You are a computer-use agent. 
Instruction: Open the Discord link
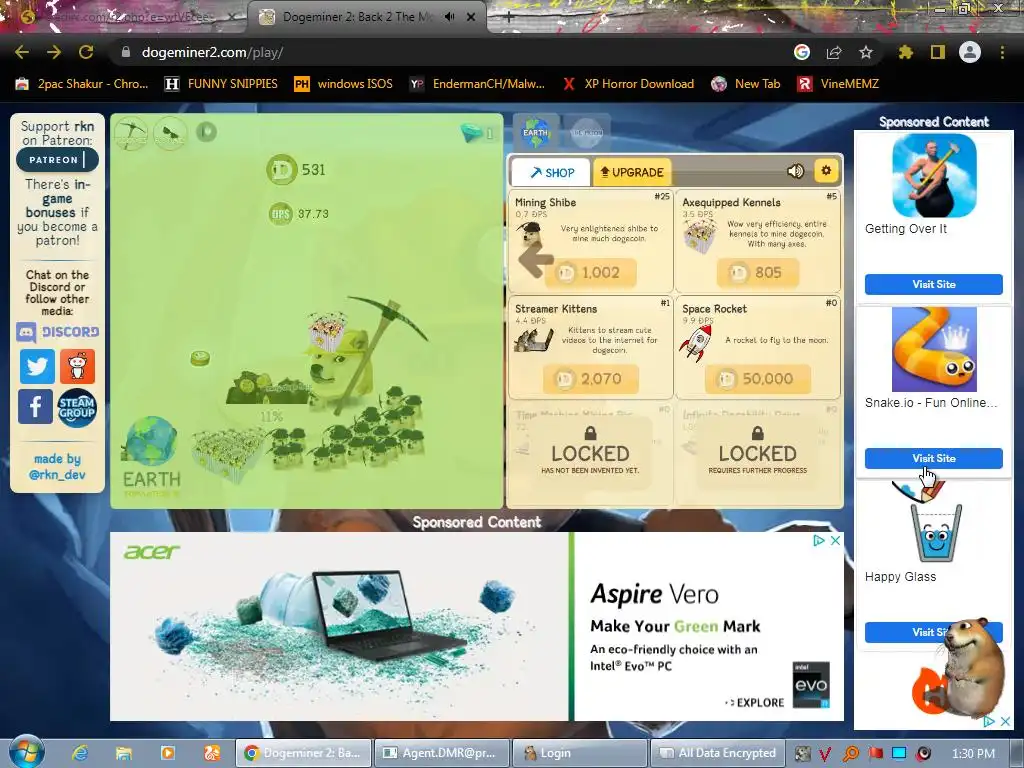coord(57,332)
